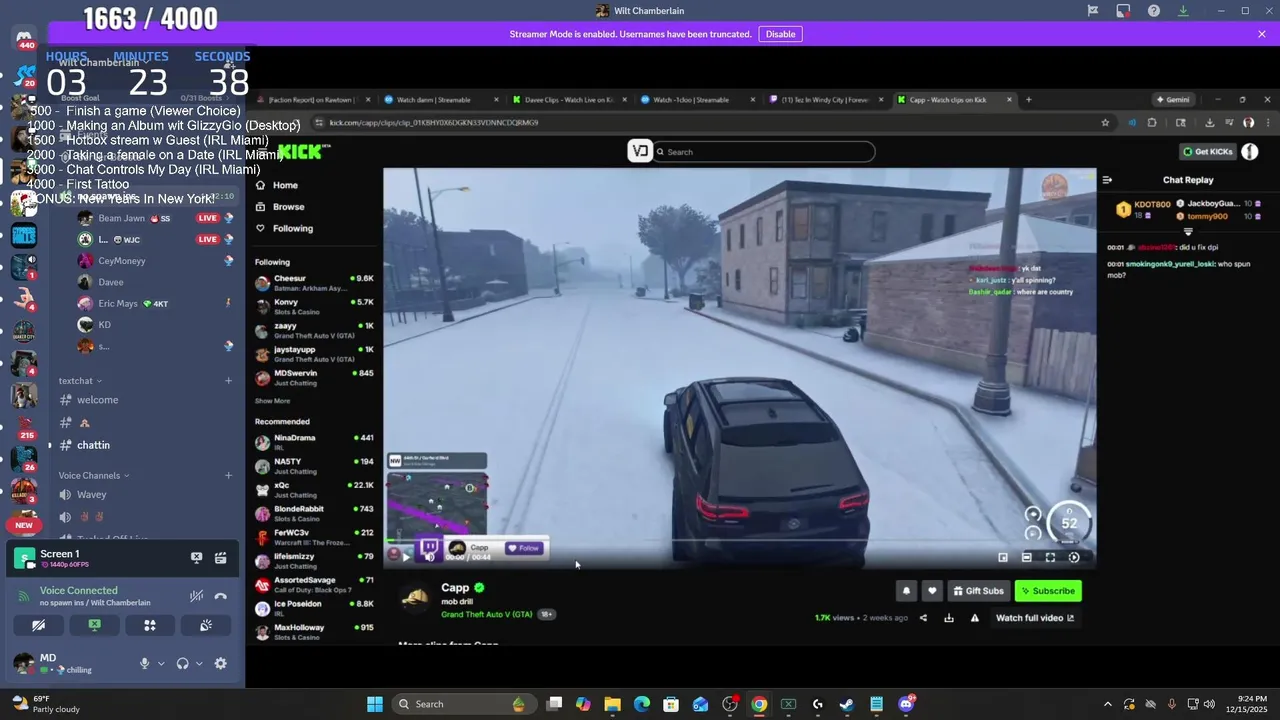Open stream clips icon beside Screen 1
The width and height of the screenshot is (1280, 720).
point(220,558)
